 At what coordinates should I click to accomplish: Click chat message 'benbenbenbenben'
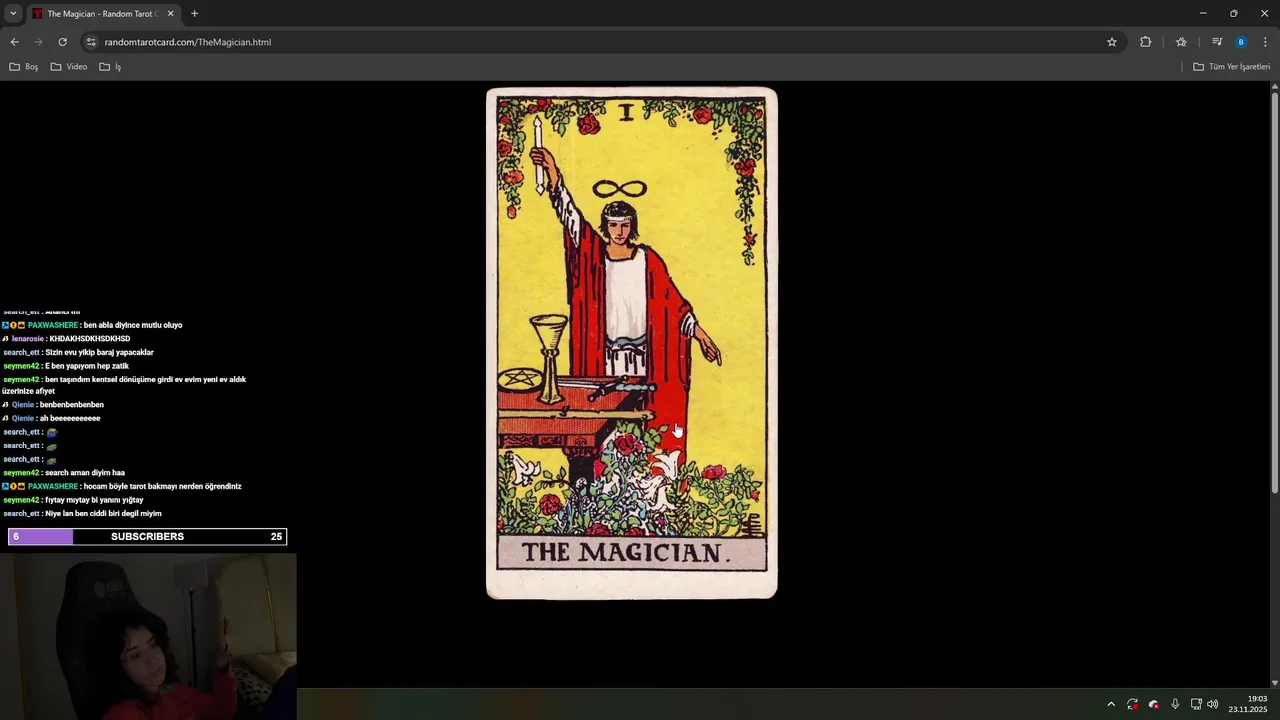pos(72,405)
